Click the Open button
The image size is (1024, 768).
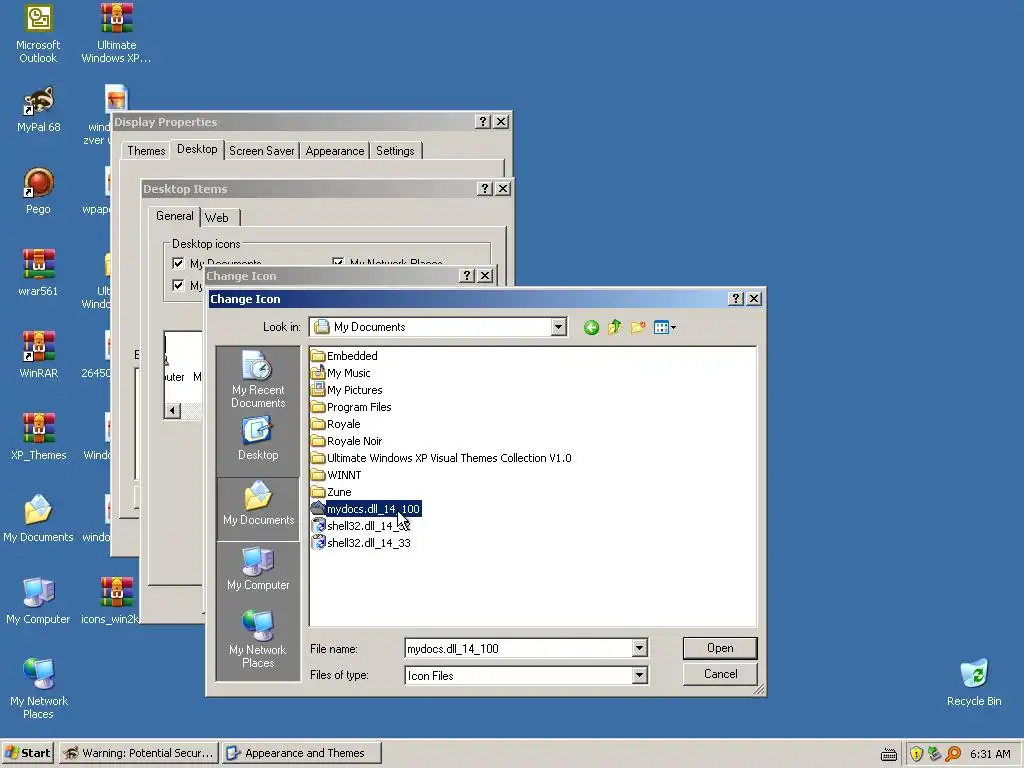(720, 648)
